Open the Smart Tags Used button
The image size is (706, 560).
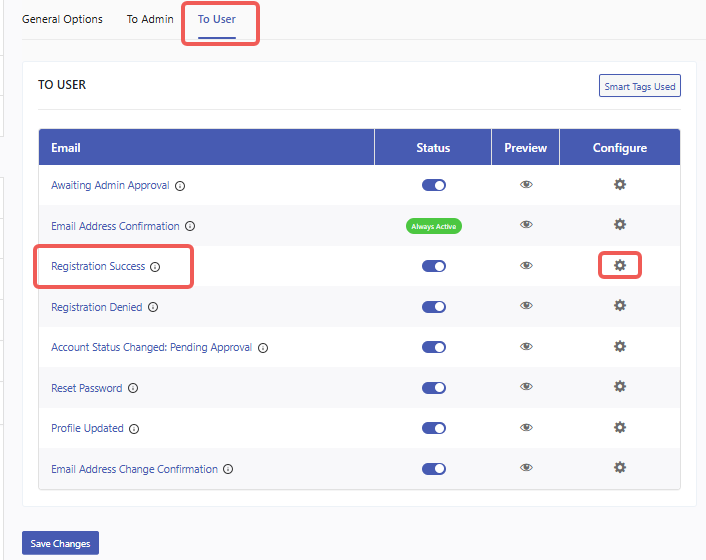click(x=640, y=86)
